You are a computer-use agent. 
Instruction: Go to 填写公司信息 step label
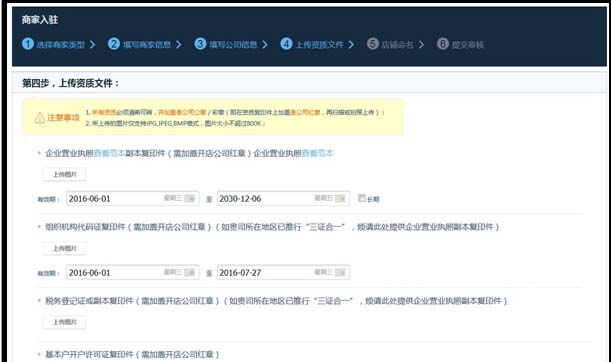pyautogui.click(x=233, y=45)
